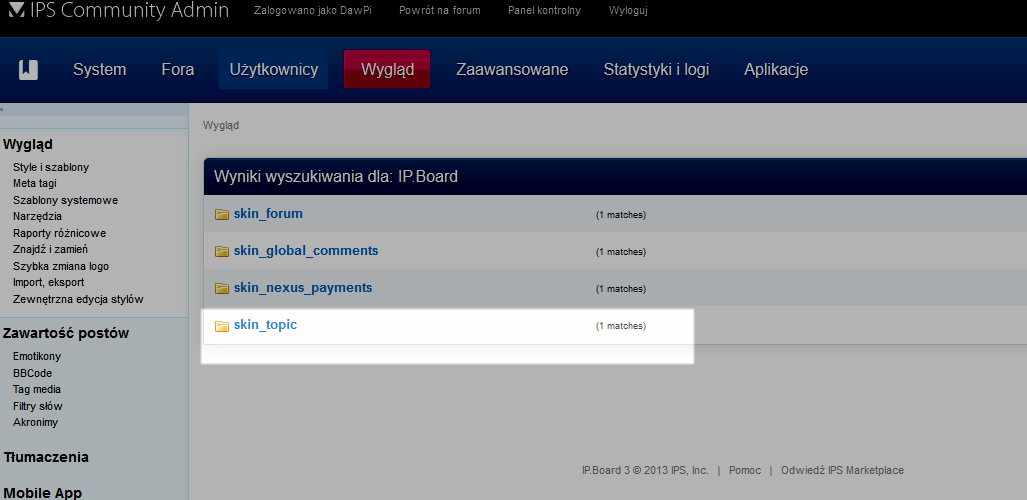Screen dimensions: 1027x500
Task: Click the folder icon beside skin_global_comments
Action: 222,251
